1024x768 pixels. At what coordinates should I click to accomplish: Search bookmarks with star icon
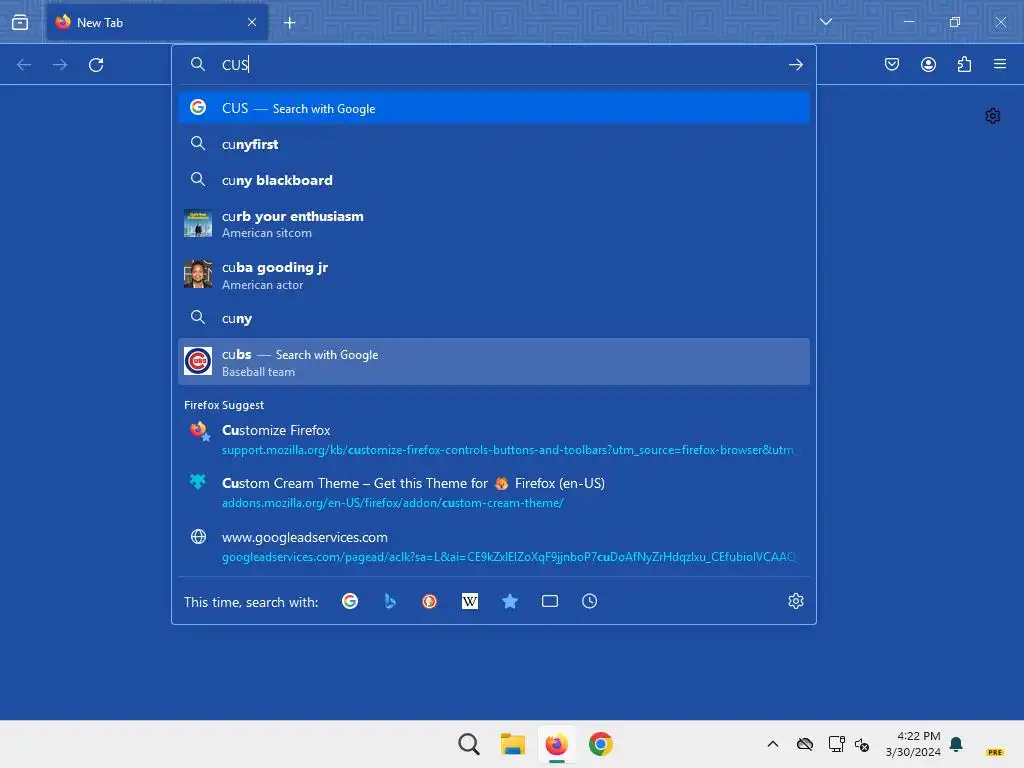tap(510, 601)
